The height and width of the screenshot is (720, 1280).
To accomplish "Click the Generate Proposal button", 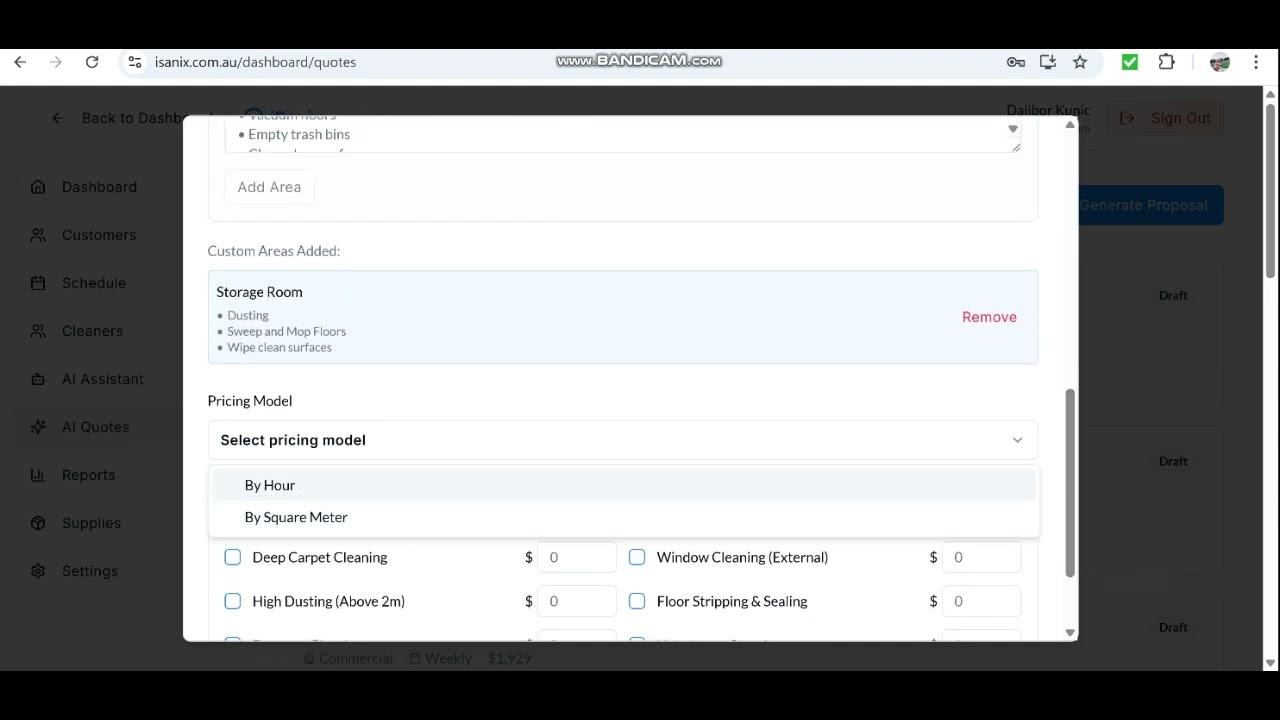I will pyautogui.click(x=1151, y=205).
